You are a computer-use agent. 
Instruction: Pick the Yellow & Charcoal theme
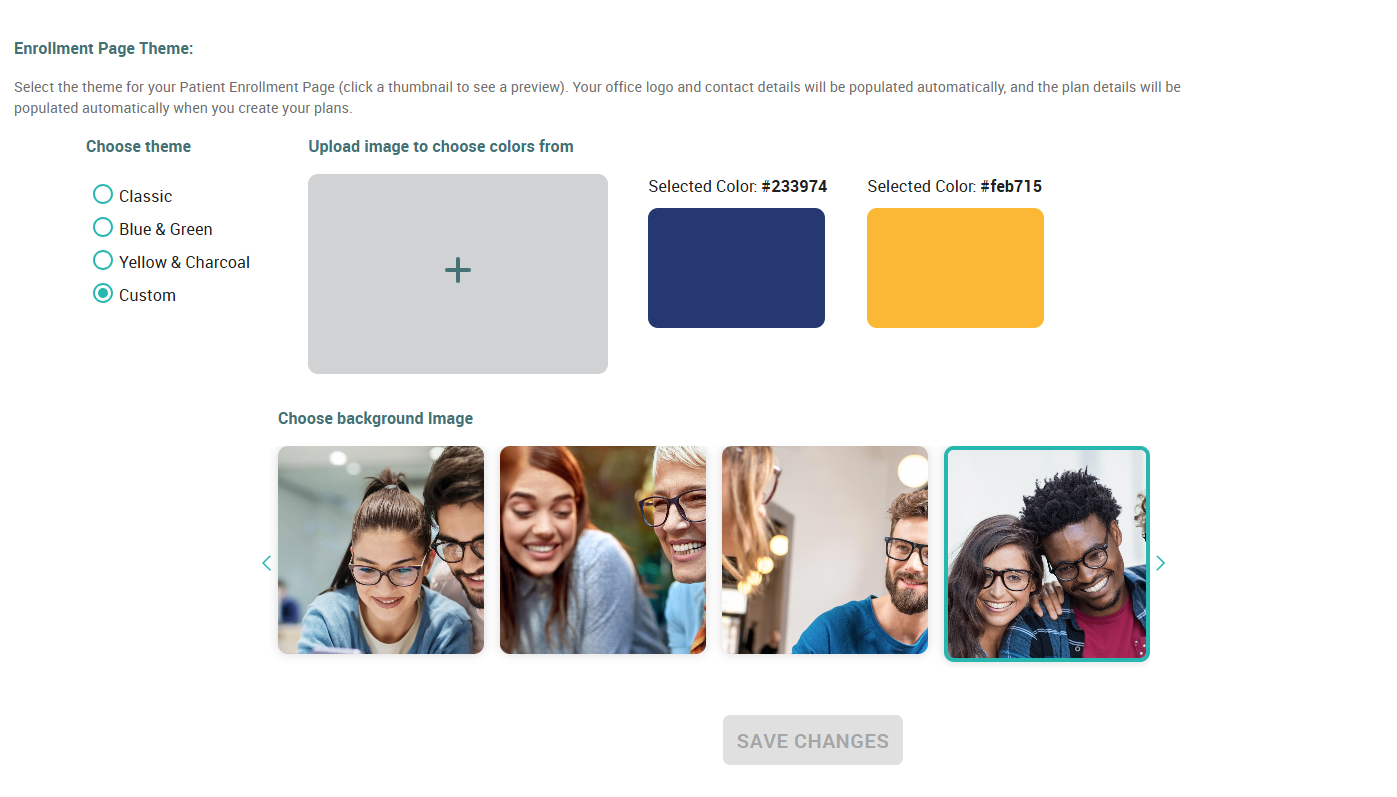coord(102,260)
